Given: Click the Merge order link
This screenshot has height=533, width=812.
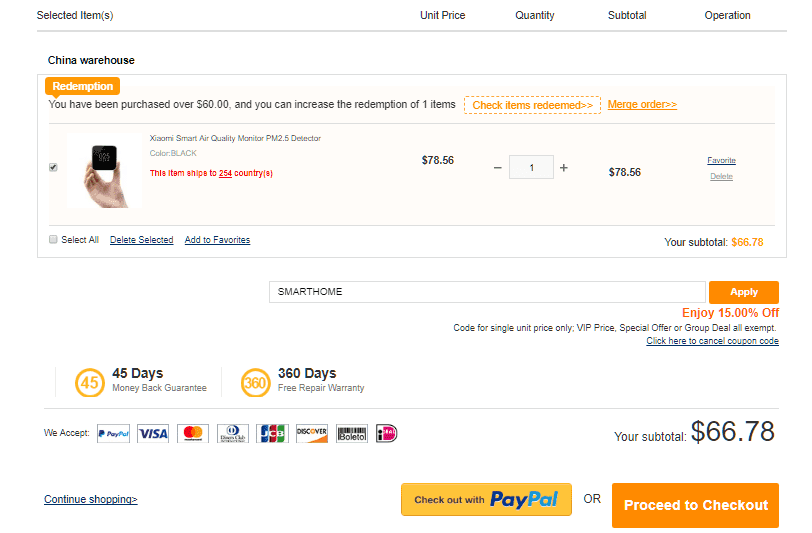Looking at the screenshot, I should tap(642, 104).
